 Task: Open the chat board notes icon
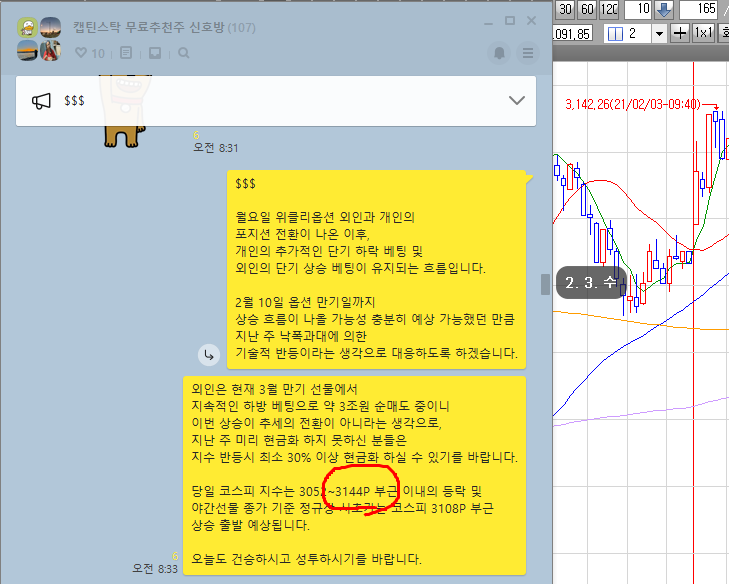tap(126, 53)
